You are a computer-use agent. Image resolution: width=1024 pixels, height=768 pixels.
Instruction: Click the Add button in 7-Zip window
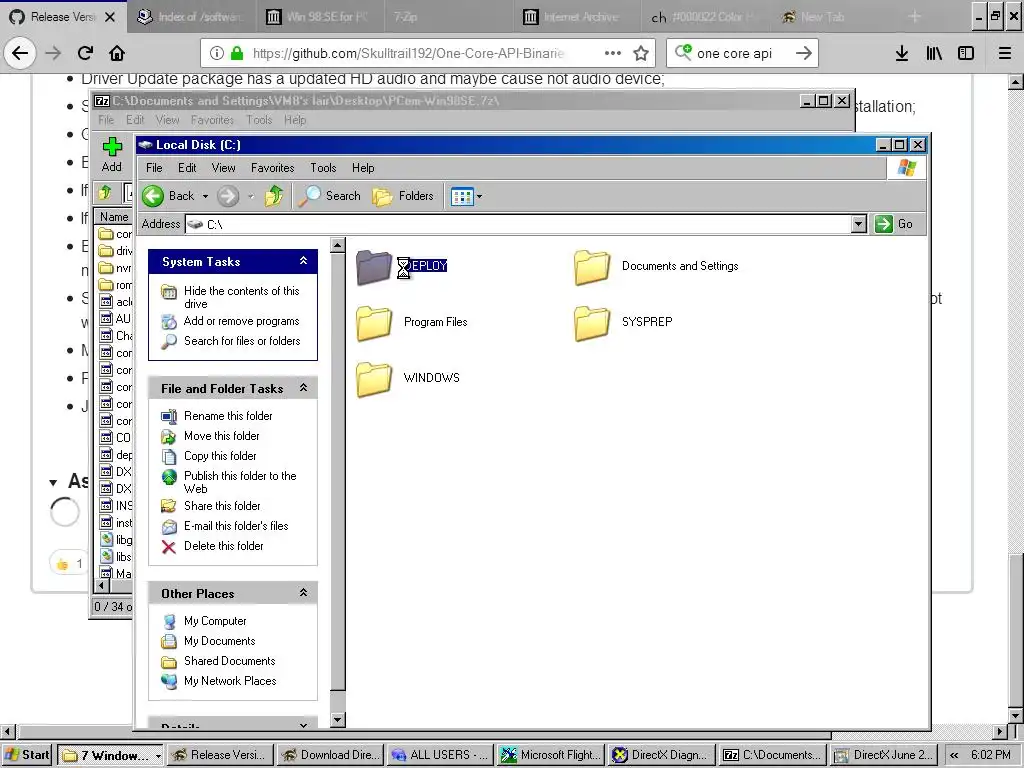coord(112,155)
